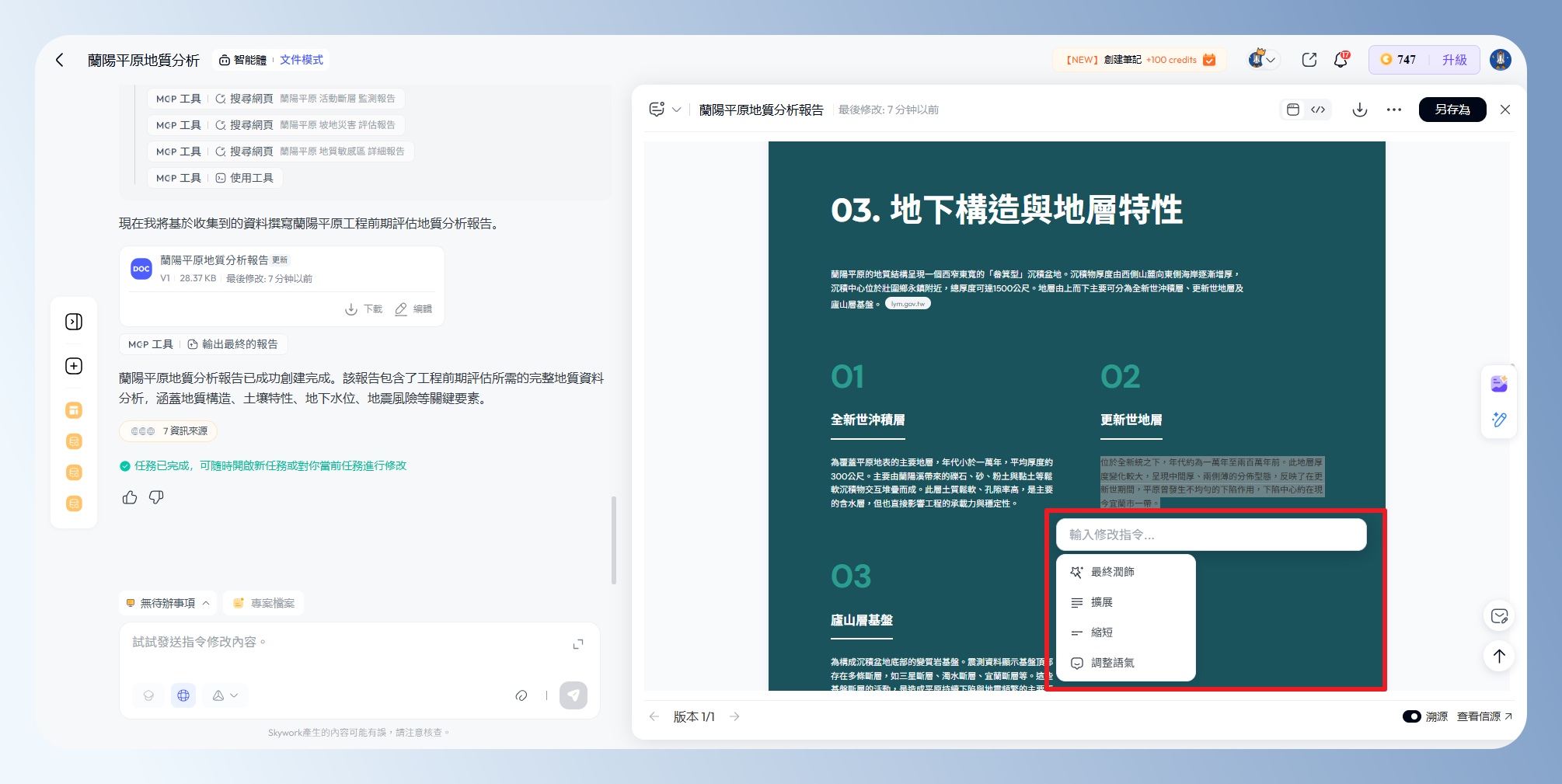Viewport: 1562px width, 784px height.
Task: Toggle the globe web search button
Action: click(183, 695)
